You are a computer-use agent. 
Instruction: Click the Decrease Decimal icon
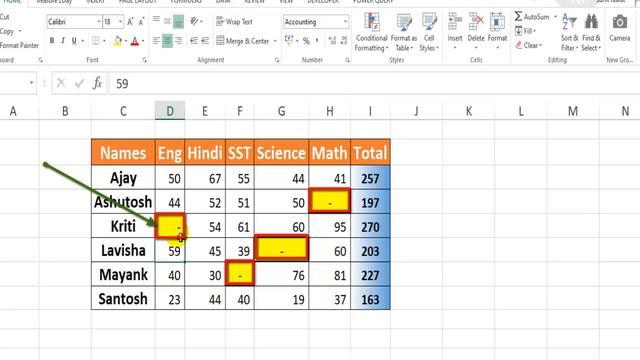344,41
